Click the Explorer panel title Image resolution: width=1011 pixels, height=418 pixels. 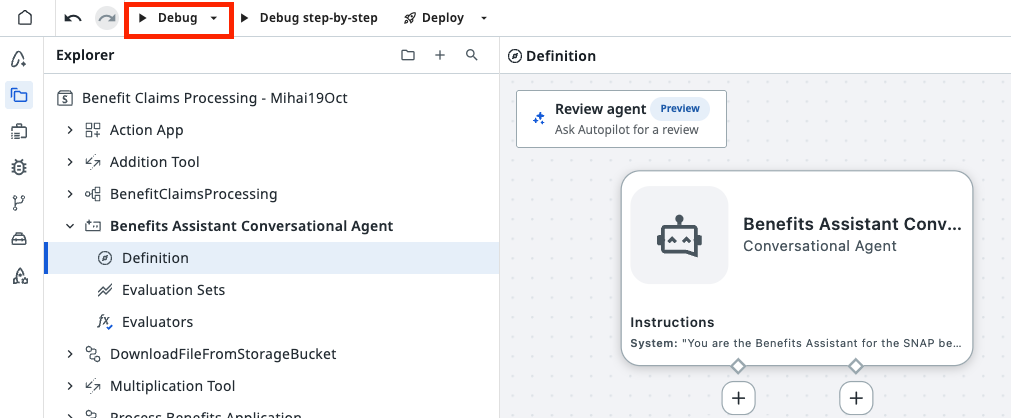point(85,55)
